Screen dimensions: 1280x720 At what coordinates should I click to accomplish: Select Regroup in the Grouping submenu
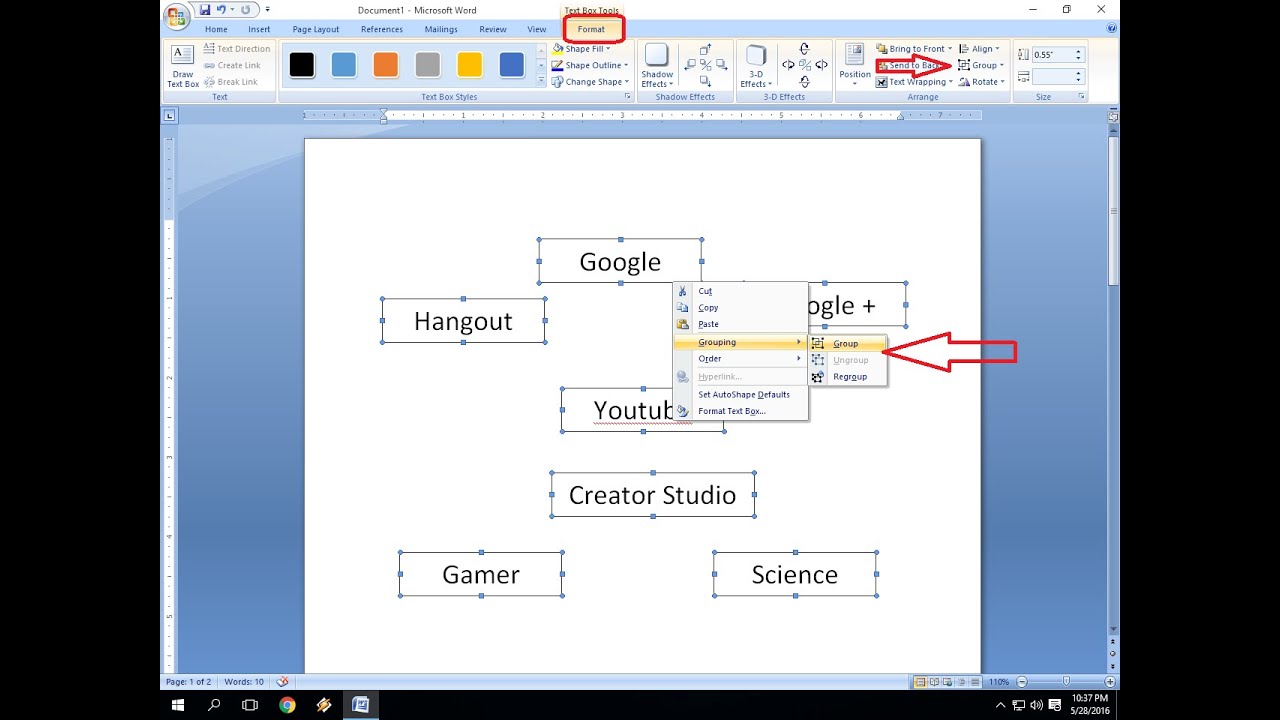tap(847, 377)
